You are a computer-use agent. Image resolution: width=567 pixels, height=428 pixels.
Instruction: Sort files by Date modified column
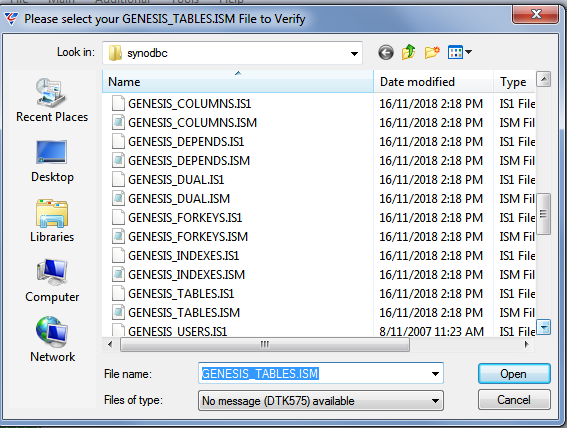(x=434, y=82)
